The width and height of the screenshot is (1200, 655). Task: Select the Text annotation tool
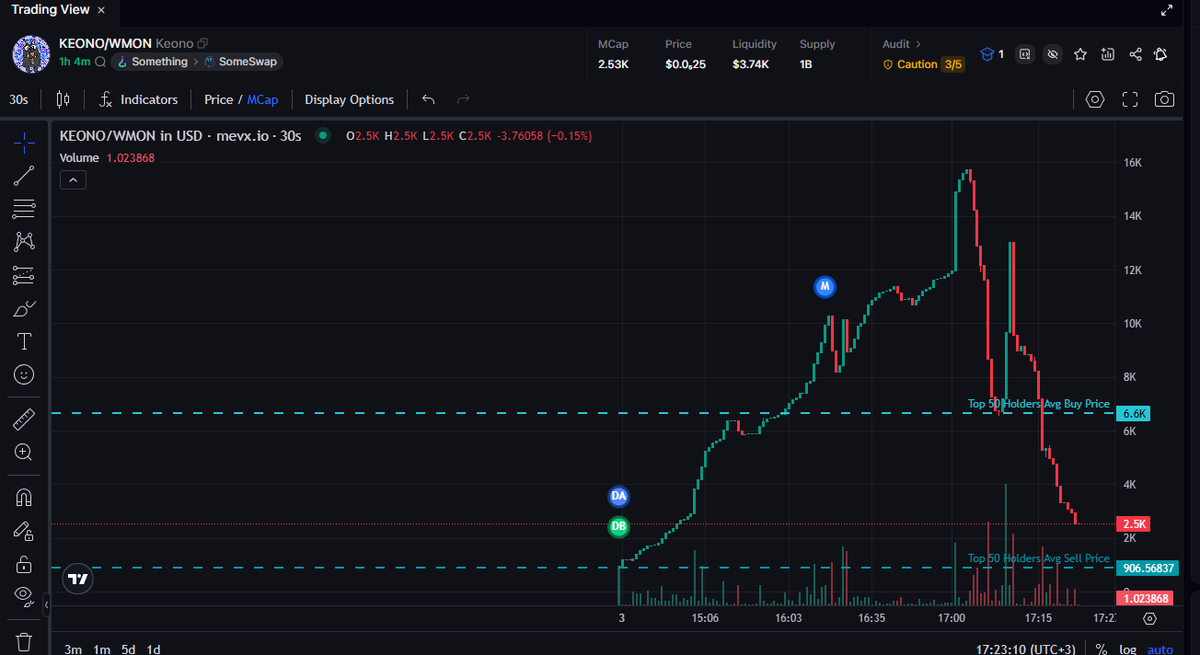pyautogui.click(x=25, y=341)
